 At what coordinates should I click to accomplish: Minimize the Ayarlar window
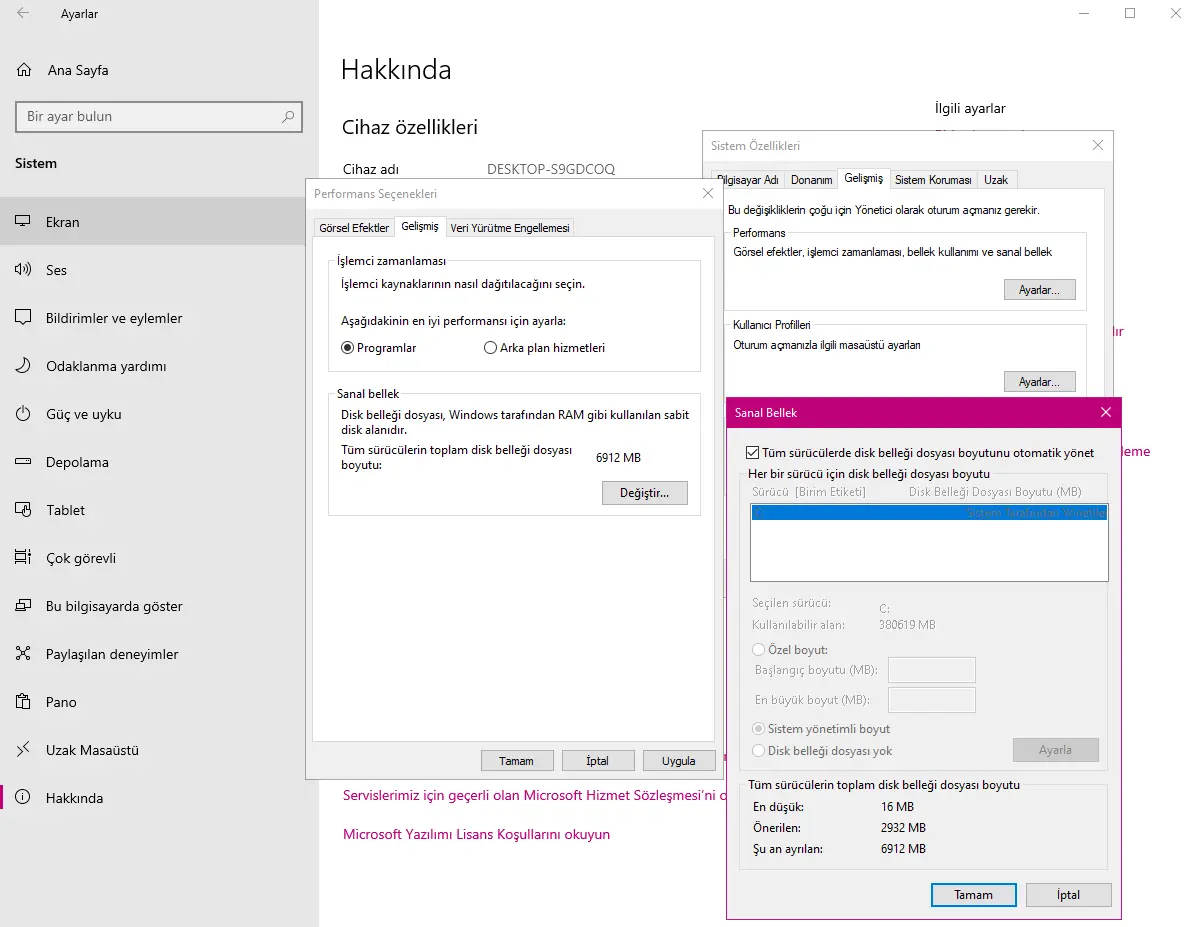click(x=1084, y=13)
